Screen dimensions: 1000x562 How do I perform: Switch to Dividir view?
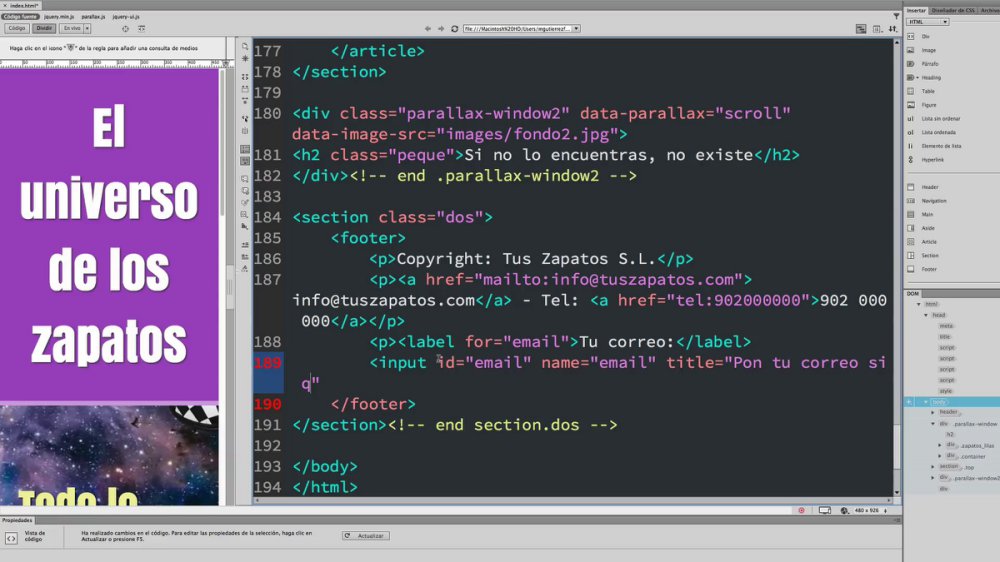[x=44, y=28]
